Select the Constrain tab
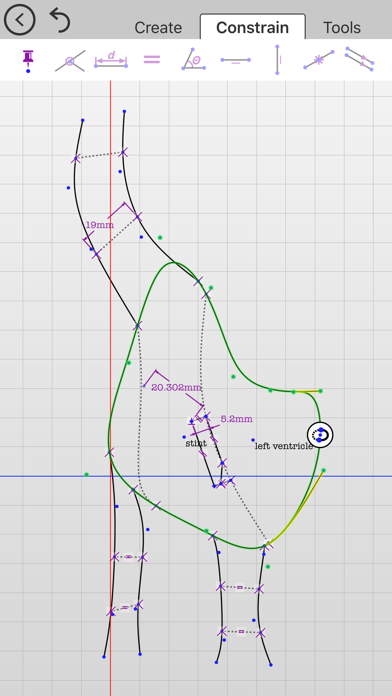This screenshot has height=696, width=392. pyautogui.click(x=253, y=27)
